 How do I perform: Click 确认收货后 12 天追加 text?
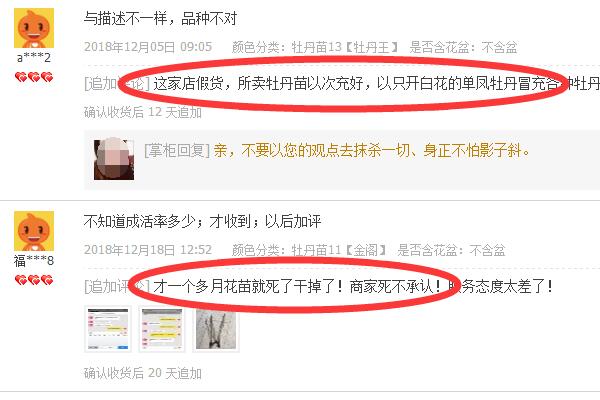(x=143, y=112)
